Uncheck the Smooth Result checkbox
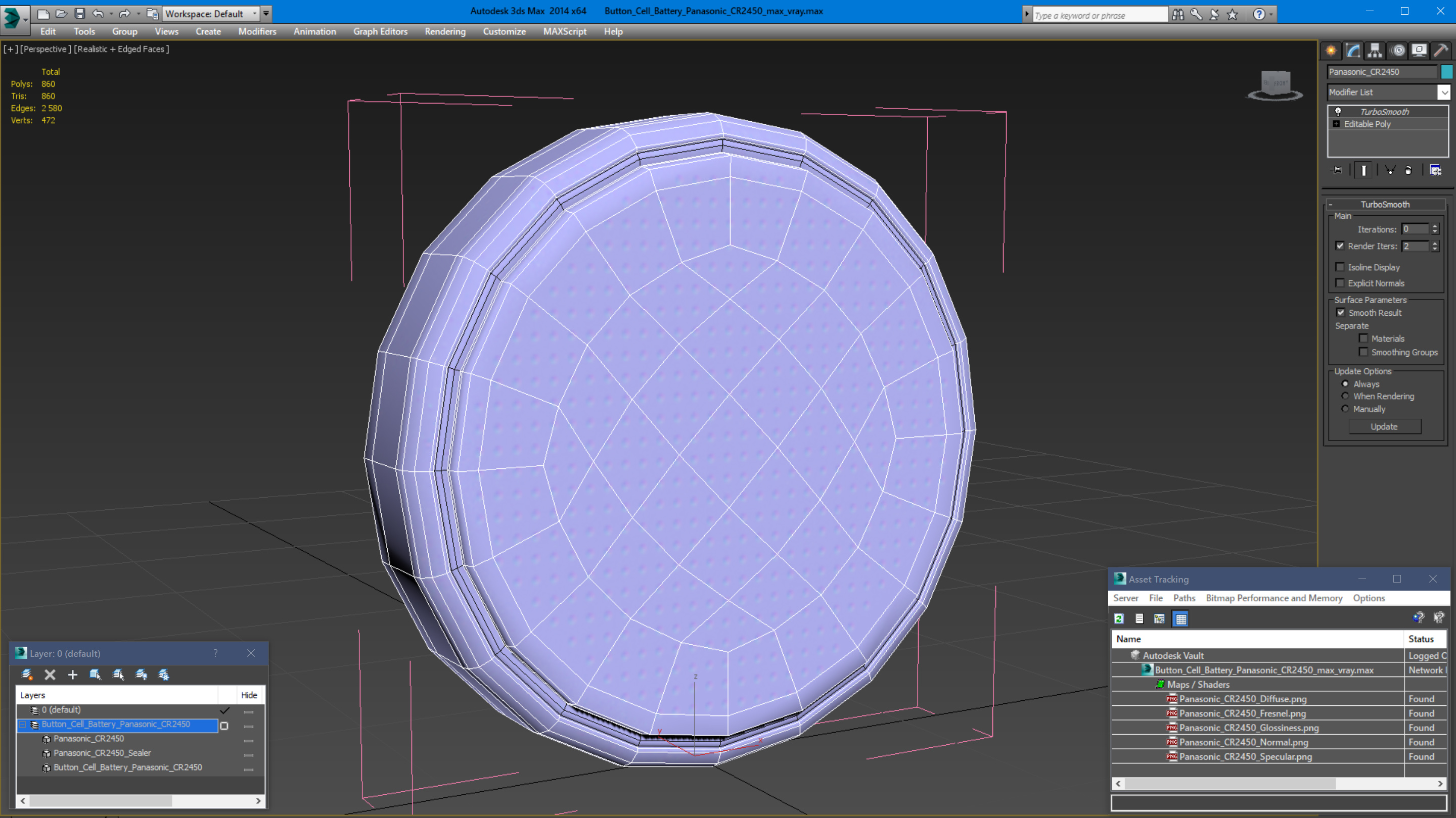The height and width of the screenshot is (818, 1456). (1341, 312)
